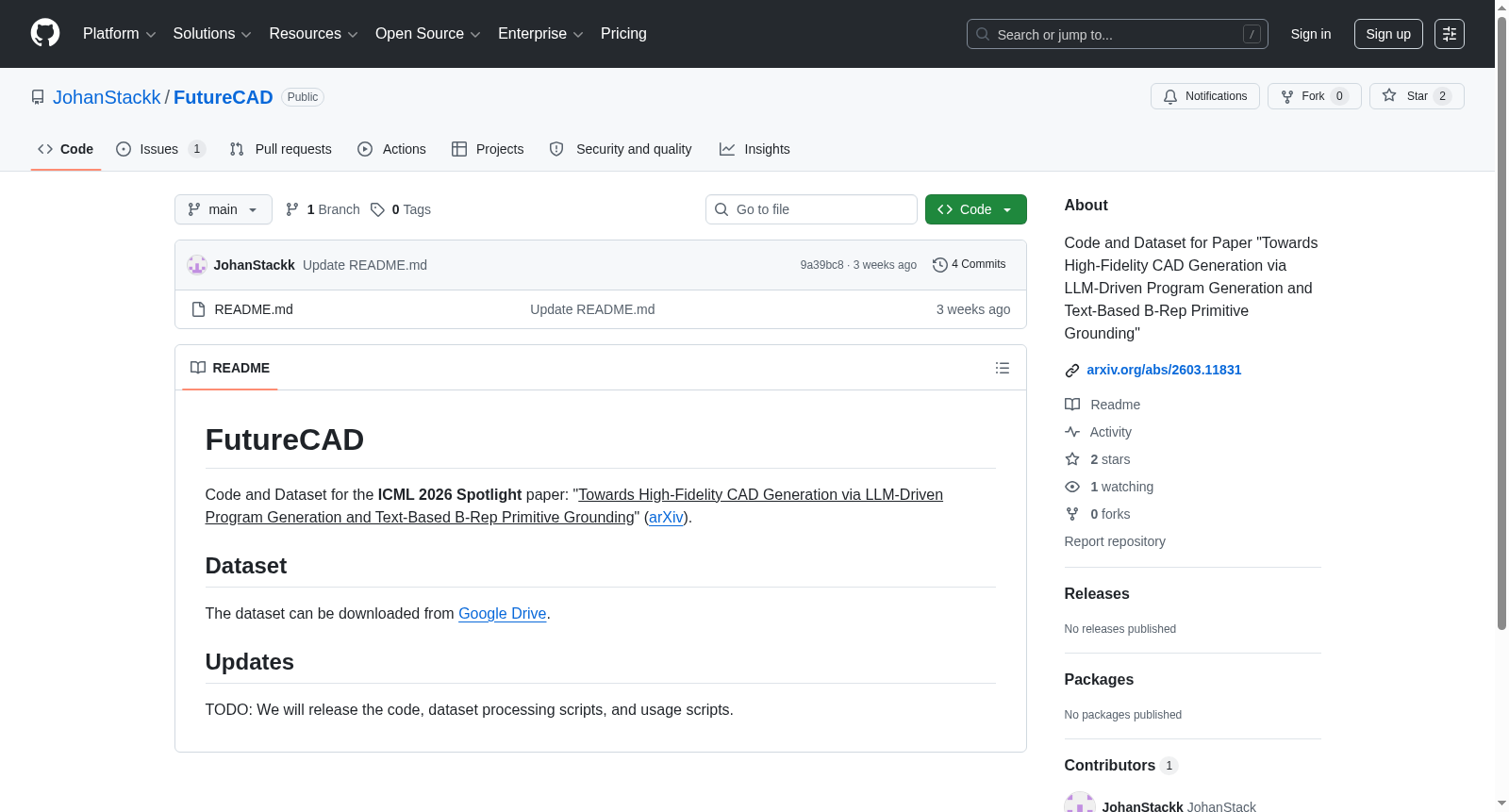Open the command palette icon in header
The width and height of the screenshot is (1509, 812).
point(1450,34)
